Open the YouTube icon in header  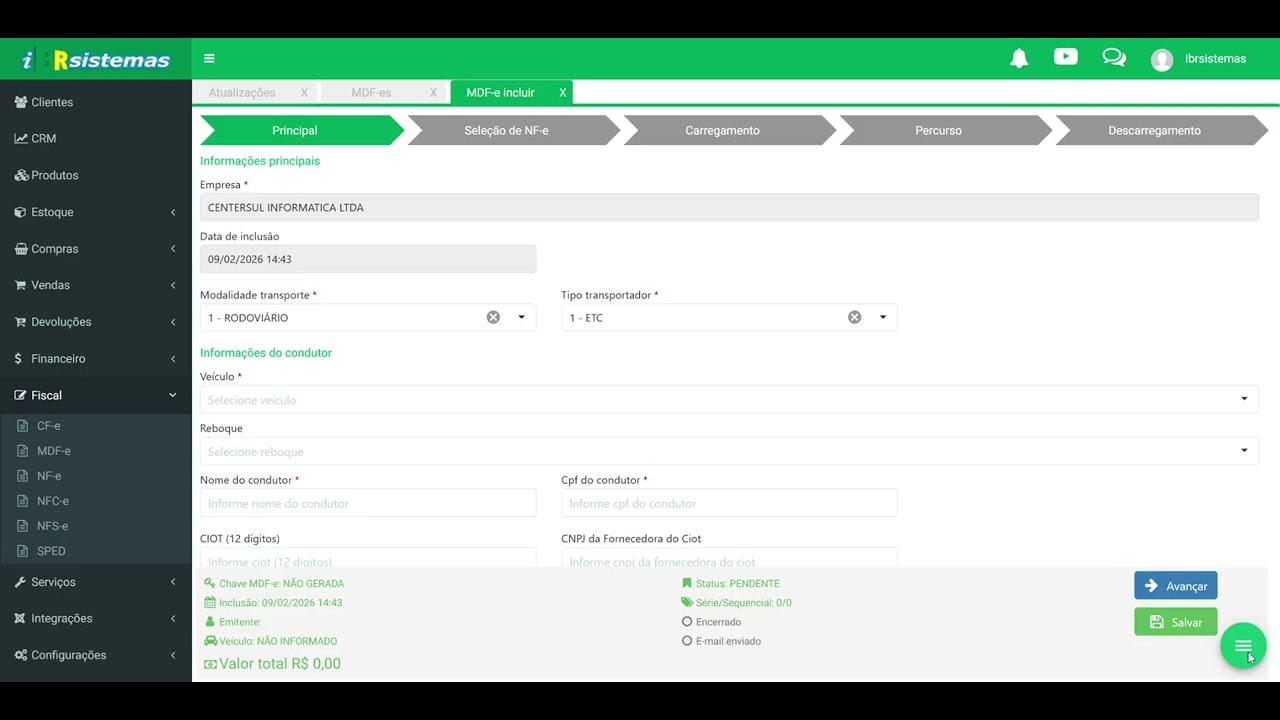pos(1066,57)
